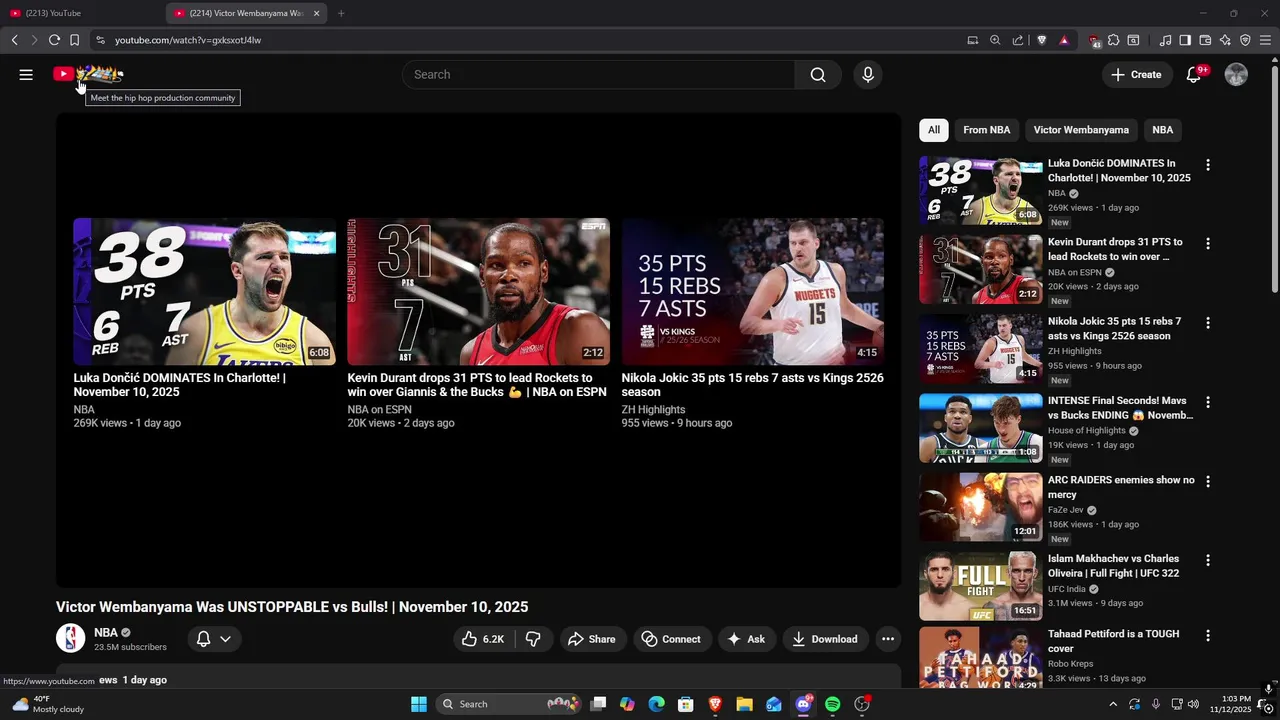Click the Ask button
Image resolution: width=1280 pixels, height=720 pixels.
[x=746, y=639]
